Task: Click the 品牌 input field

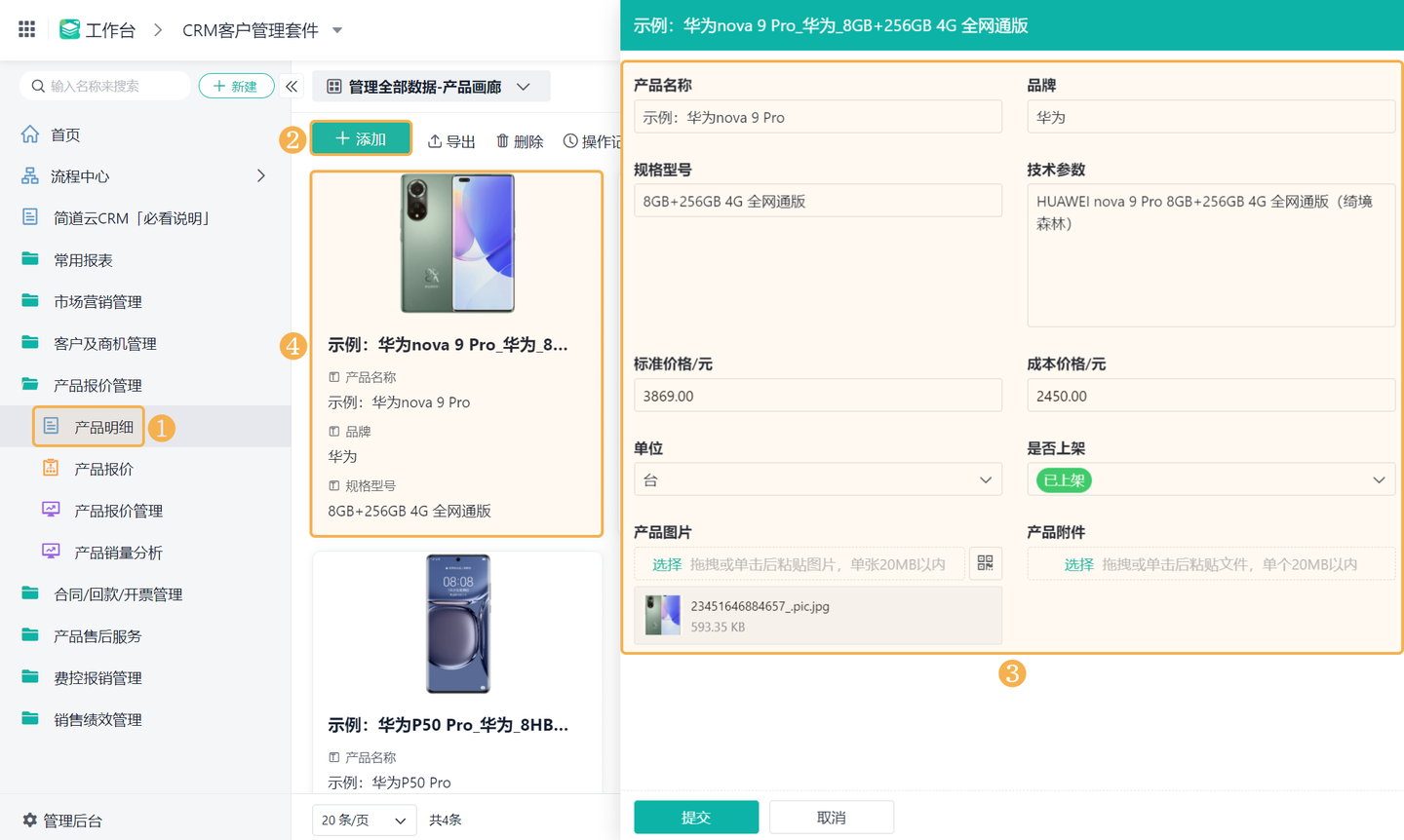Action: click(1211, 117)
